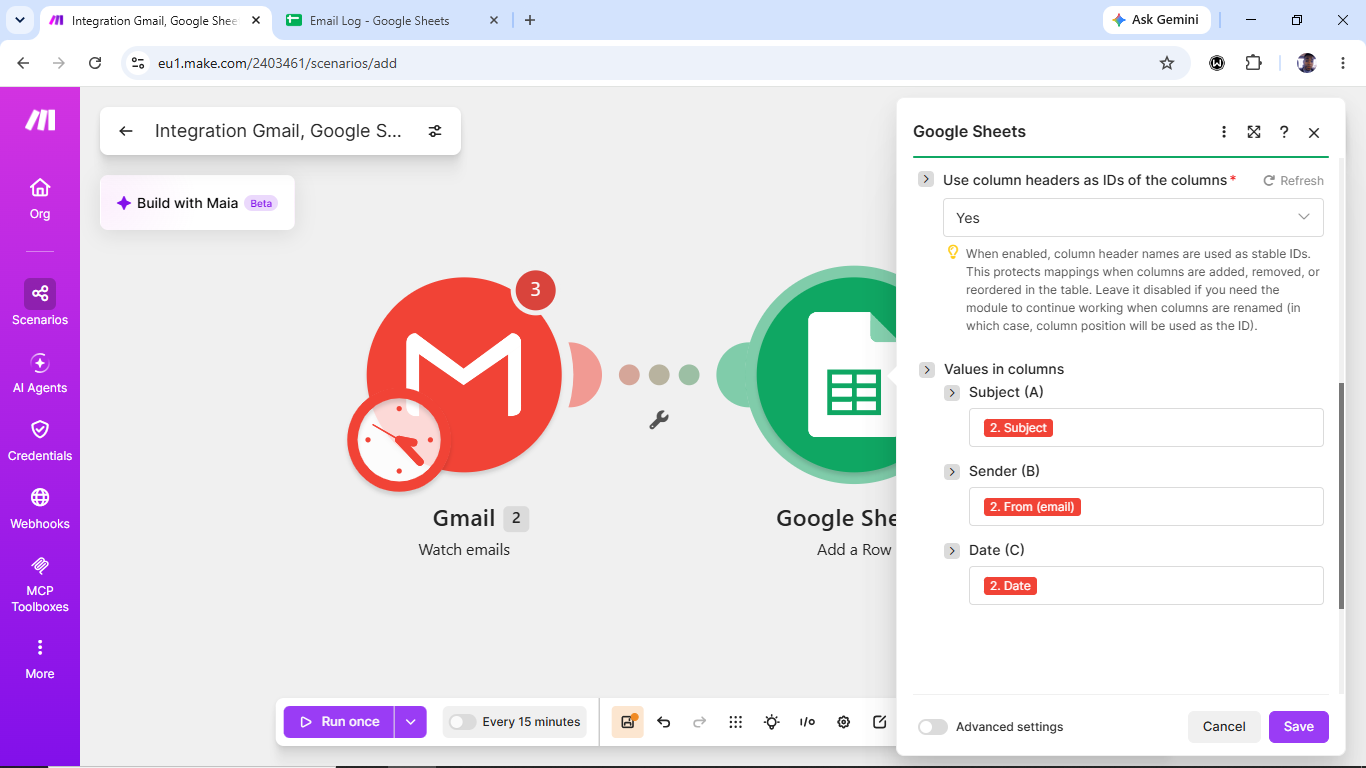
Task: Open help for Google Sheets panel
Action: pyautogui.click(x=1284, y=132)
